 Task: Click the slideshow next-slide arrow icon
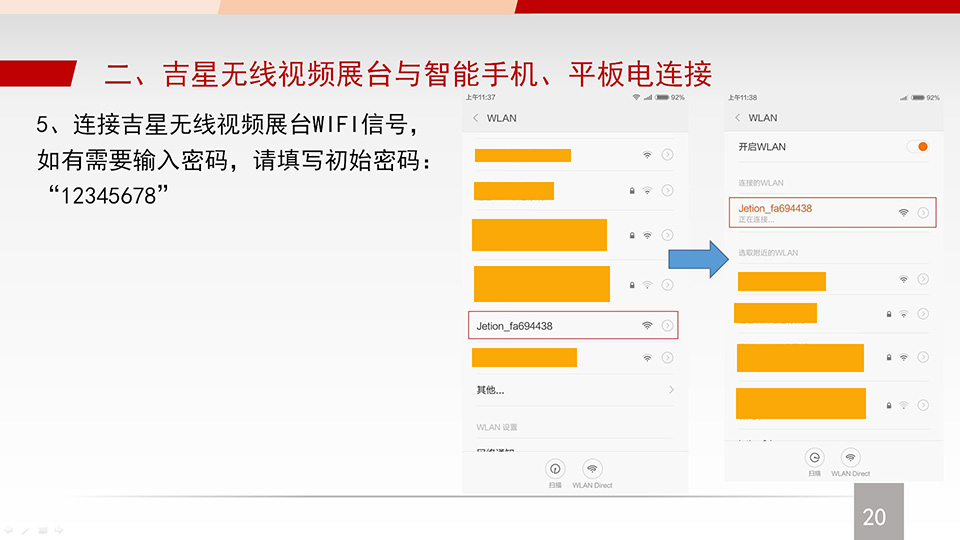pyautogui.click(x=58, y=529)
